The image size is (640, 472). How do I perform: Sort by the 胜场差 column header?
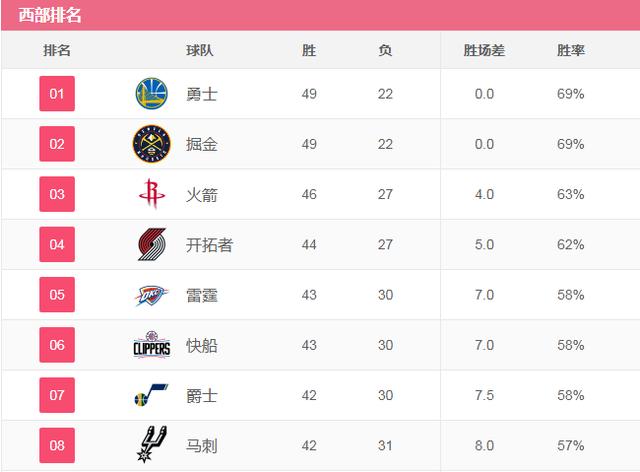pos(484,51)
